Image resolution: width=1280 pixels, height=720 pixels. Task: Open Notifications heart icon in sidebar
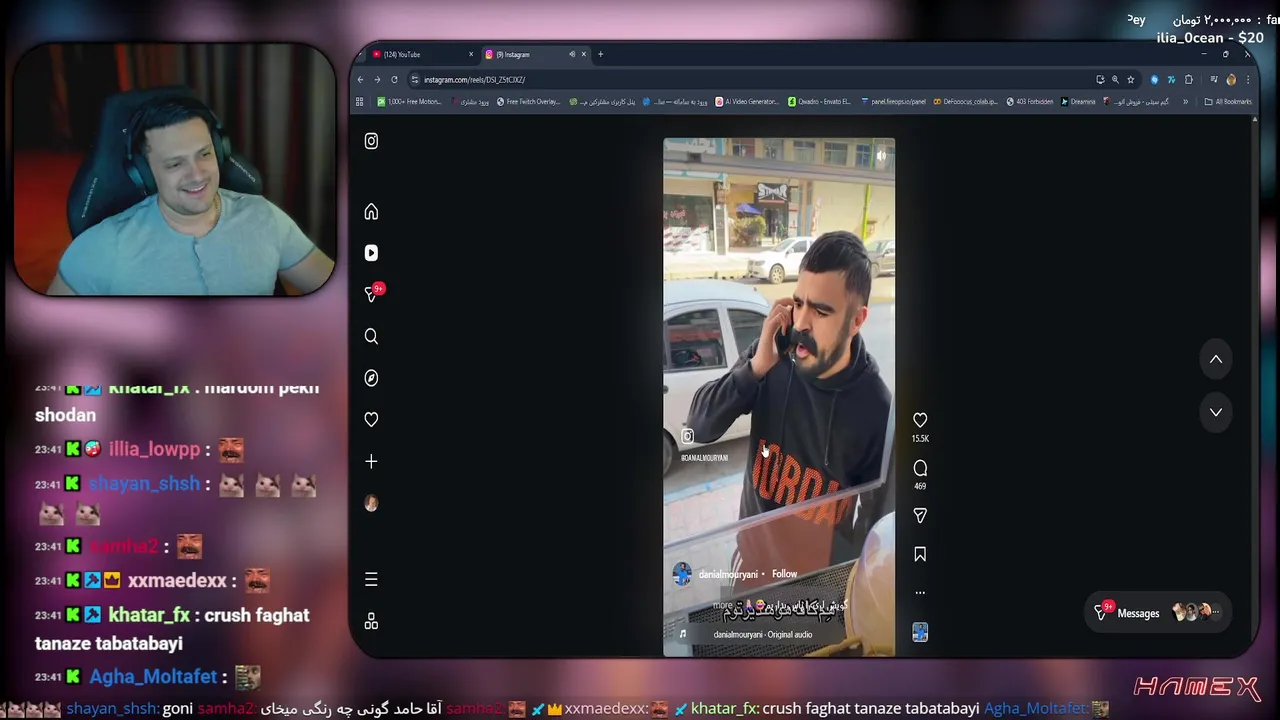pyautogui.click(x=371, y=419)
